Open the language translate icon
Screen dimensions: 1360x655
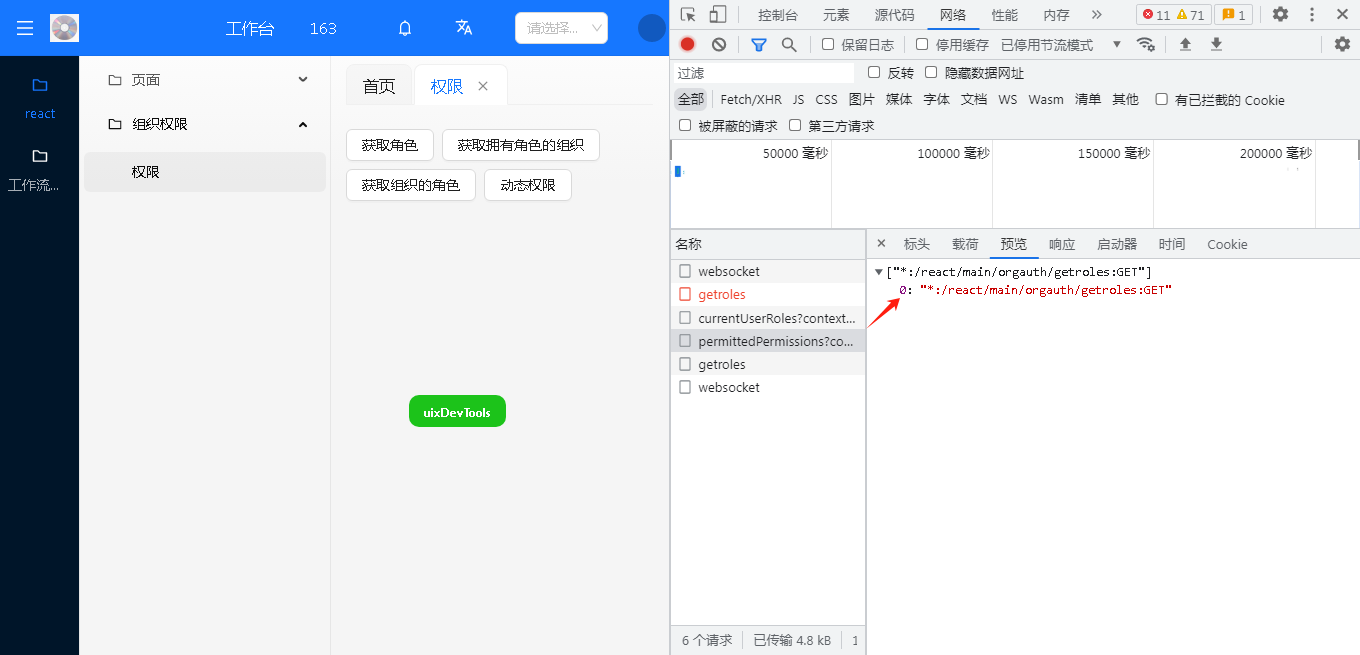point(464,28)
